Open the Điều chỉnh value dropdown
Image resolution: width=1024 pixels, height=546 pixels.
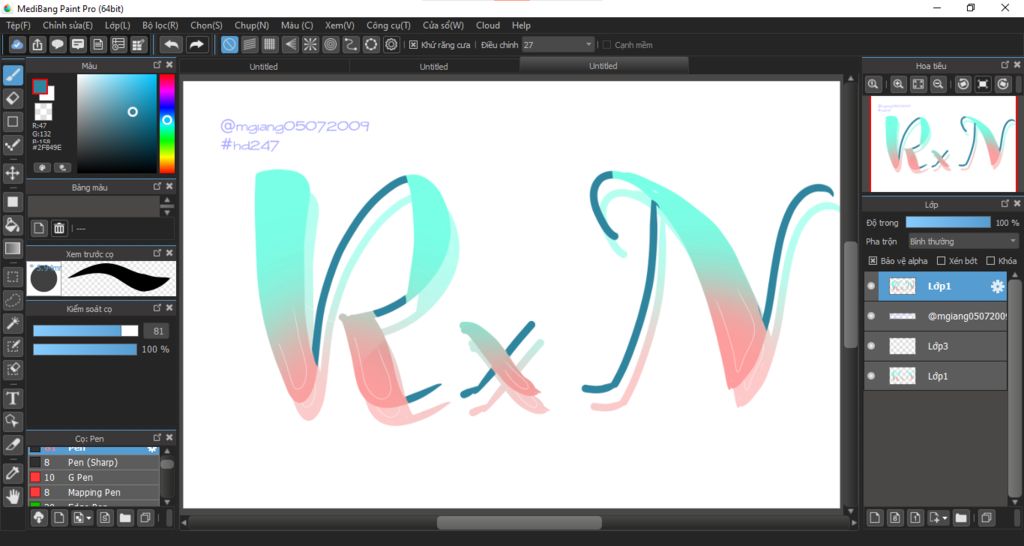click(x=589, y=44)
